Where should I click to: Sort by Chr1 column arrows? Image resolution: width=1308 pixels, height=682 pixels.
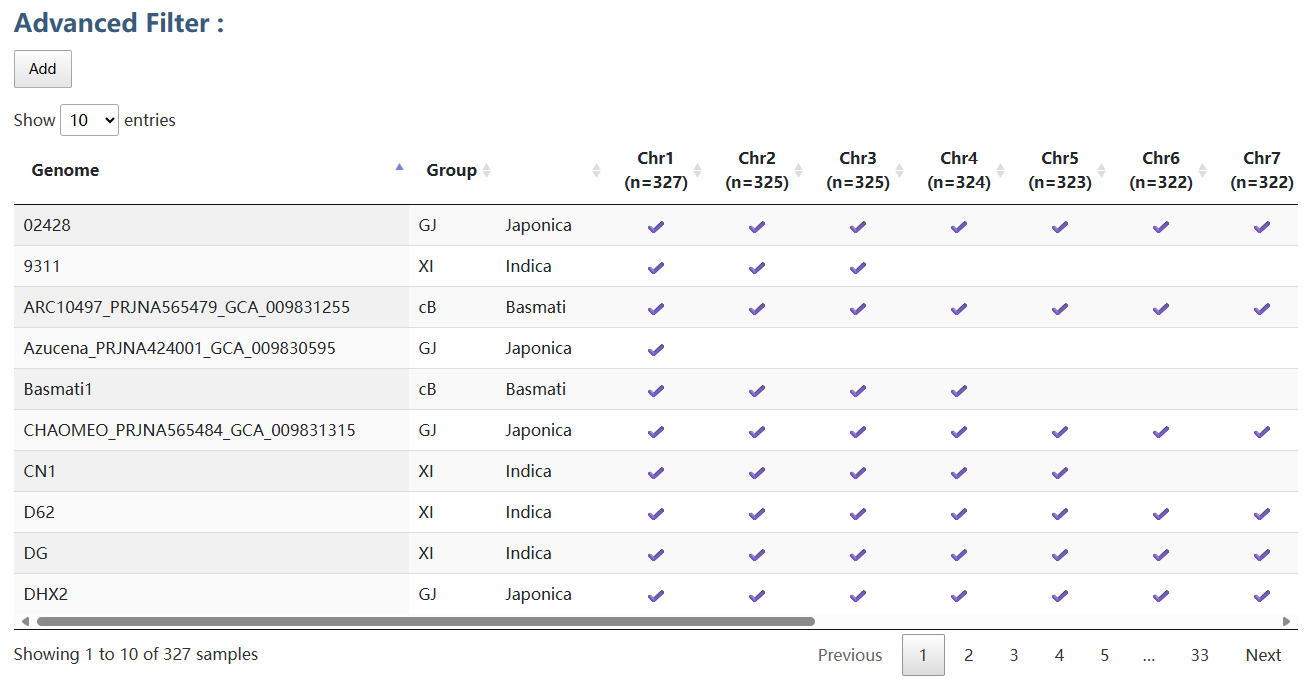697,171
